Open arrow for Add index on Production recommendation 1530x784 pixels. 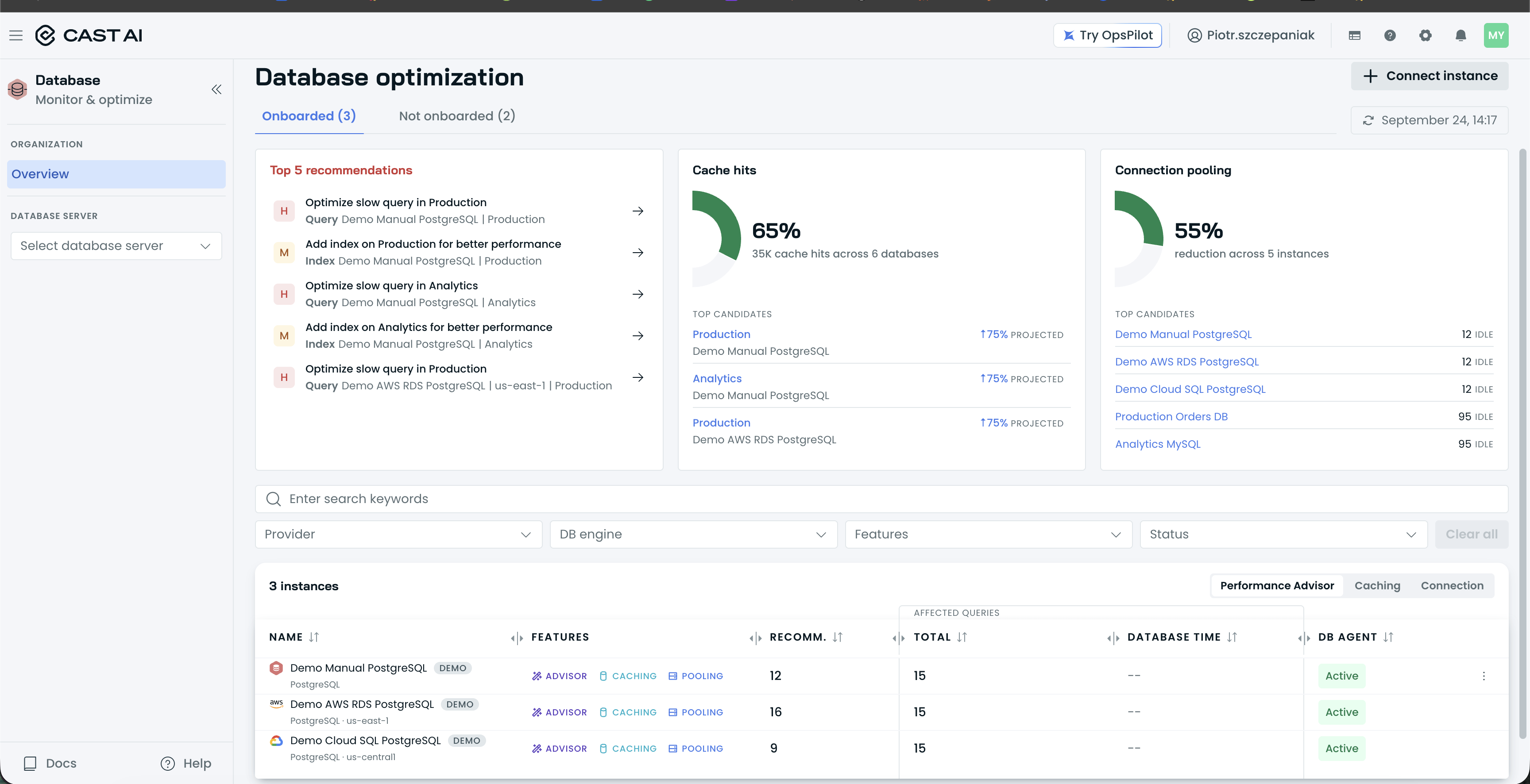tap(638, 253)
